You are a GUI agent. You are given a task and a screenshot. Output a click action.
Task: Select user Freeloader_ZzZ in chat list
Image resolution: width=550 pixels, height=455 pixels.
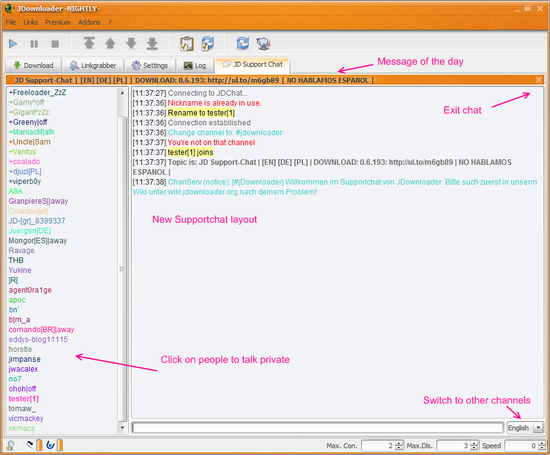tap(38, 93)
